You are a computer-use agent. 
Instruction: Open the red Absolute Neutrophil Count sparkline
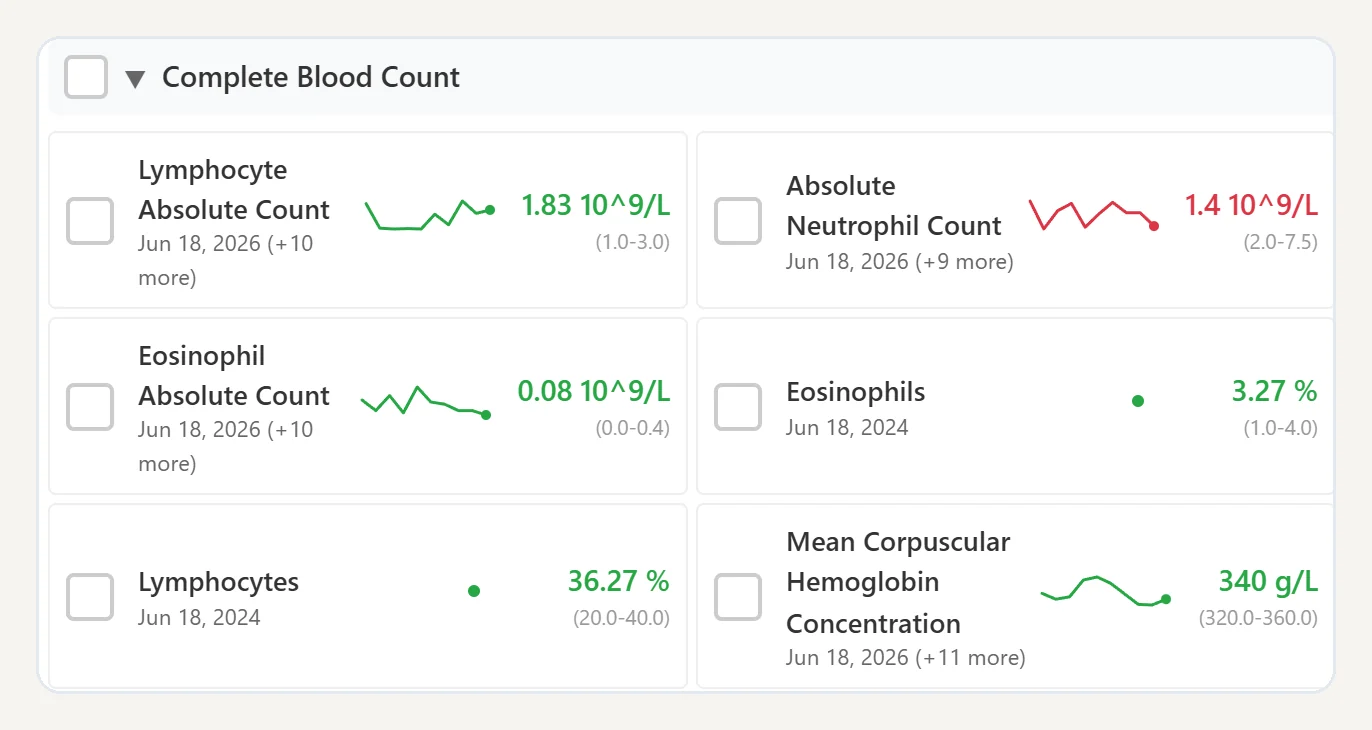pyautogui.click(x=1094, y=215)
